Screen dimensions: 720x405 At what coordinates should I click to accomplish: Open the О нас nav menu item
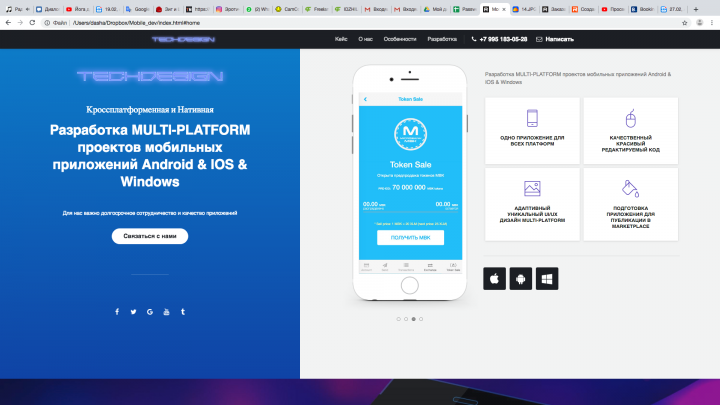(x=366, y=39)
